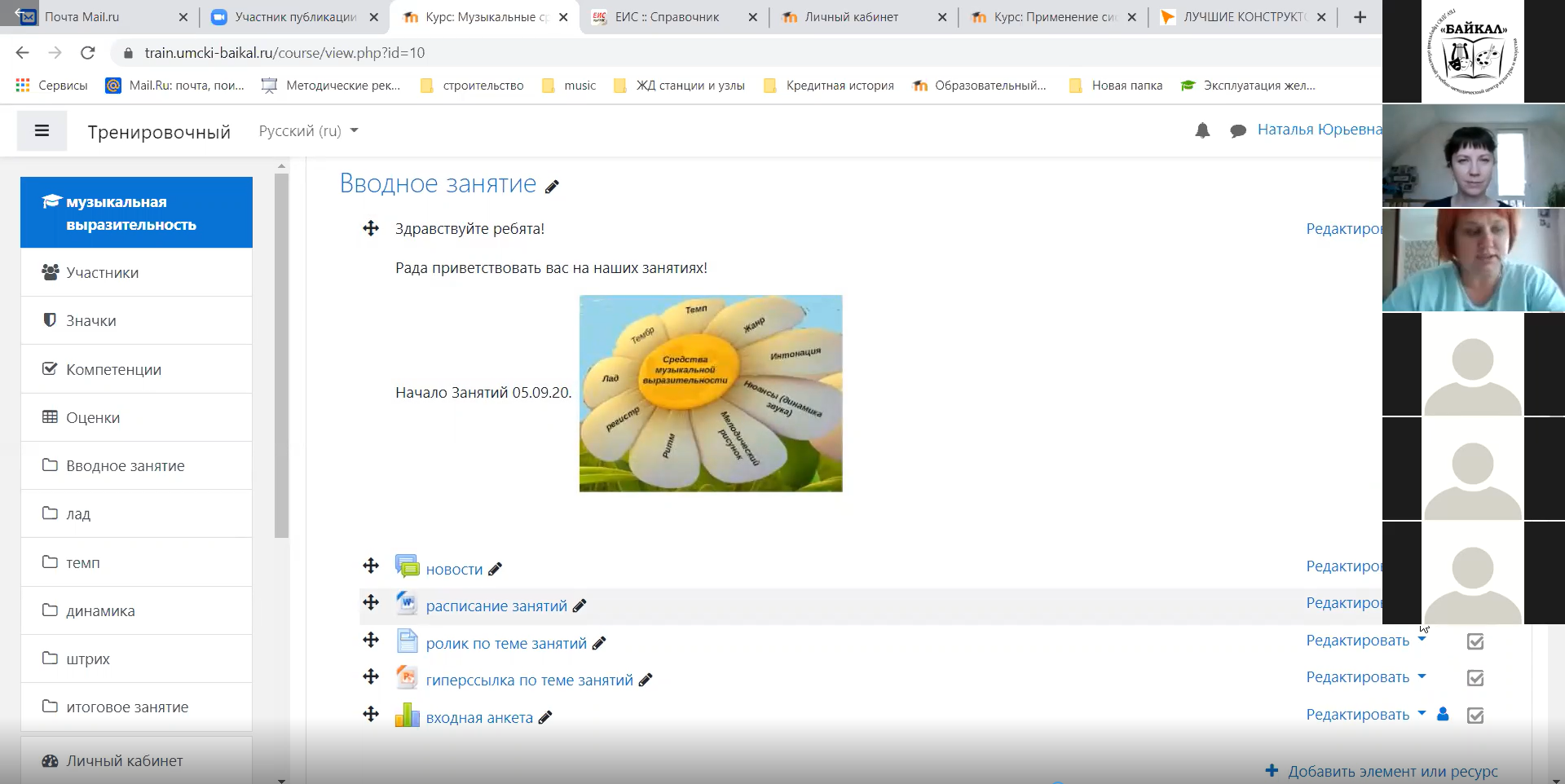Click Добавить элемент или ресурс link
Viewport: 1565px width, 784px height.
(x=1392, y=771)
